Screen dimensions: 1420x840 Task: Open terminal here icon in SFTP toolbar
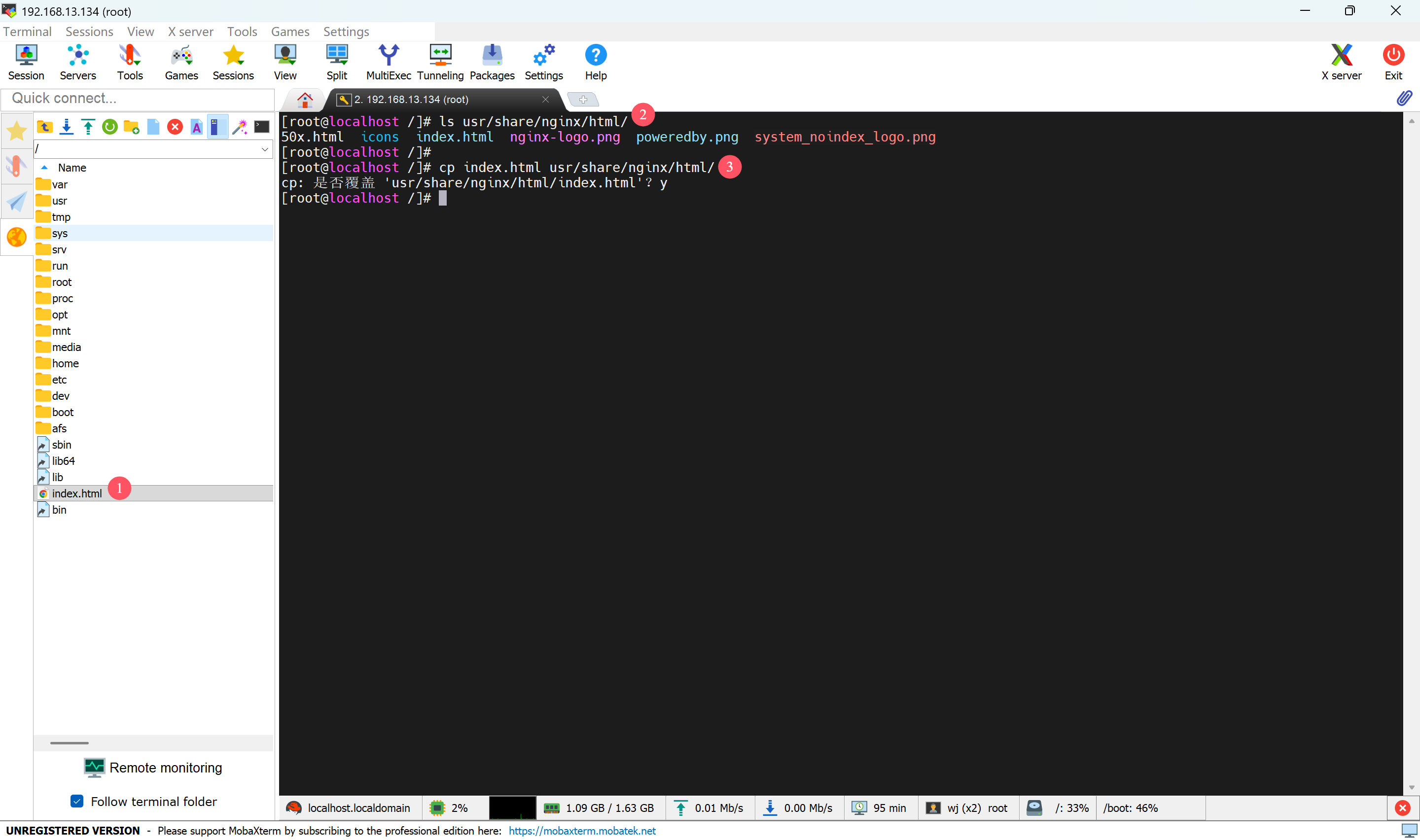point(261,127)
